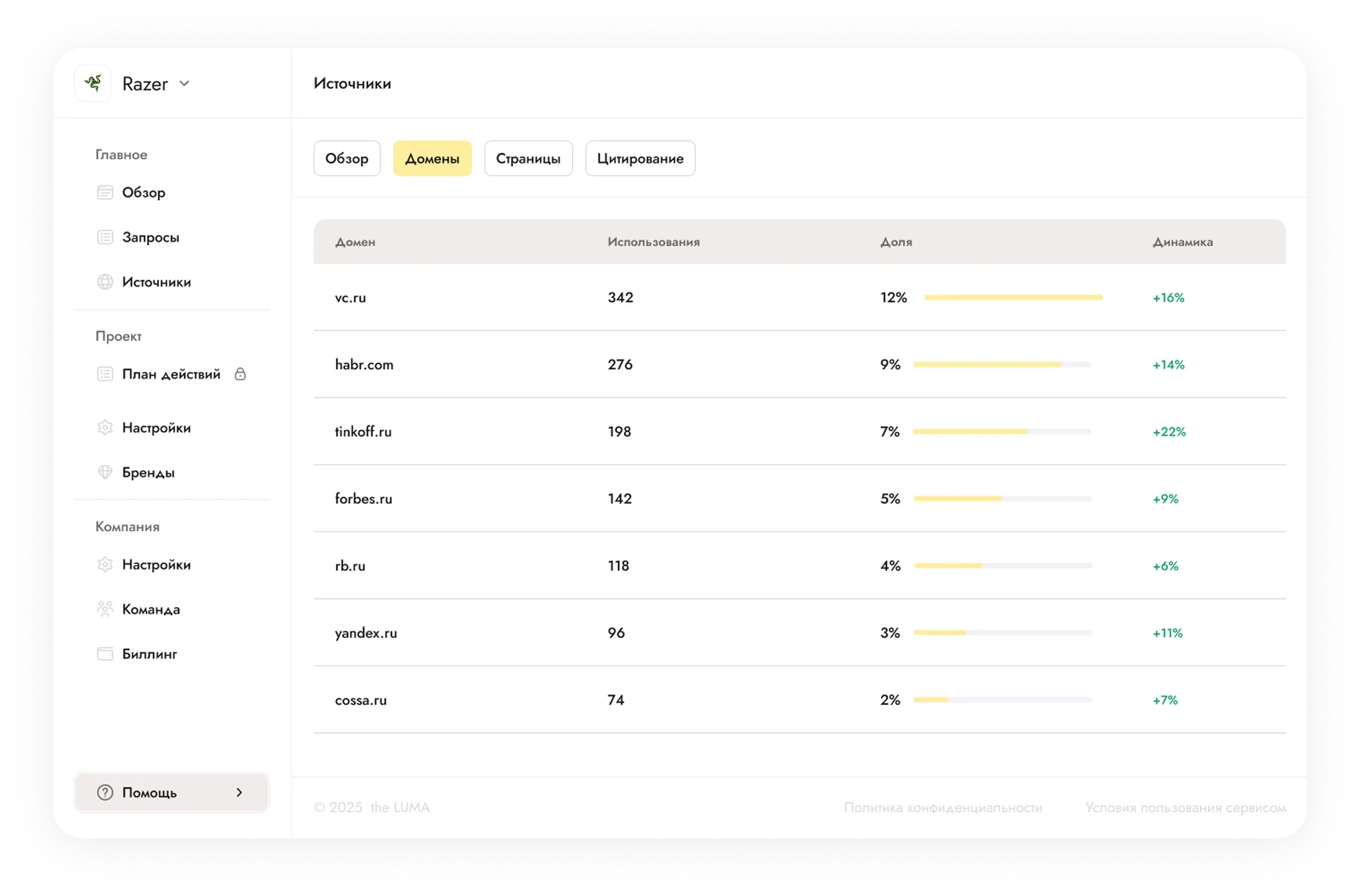Click the Помощь question mark icon
Viewport: 1360px width, 896px height.
pyautogui.click(x=105, y=792)
